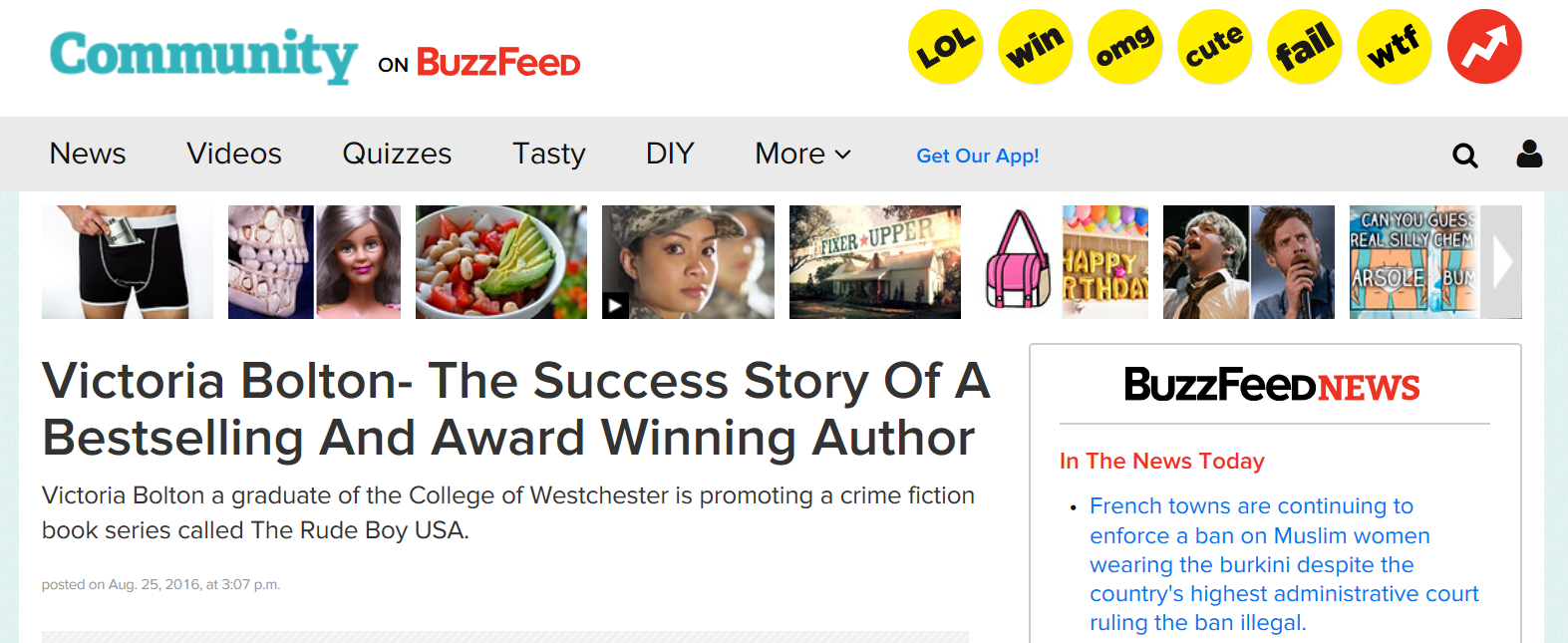Click the omg reaction badge

1124,45
